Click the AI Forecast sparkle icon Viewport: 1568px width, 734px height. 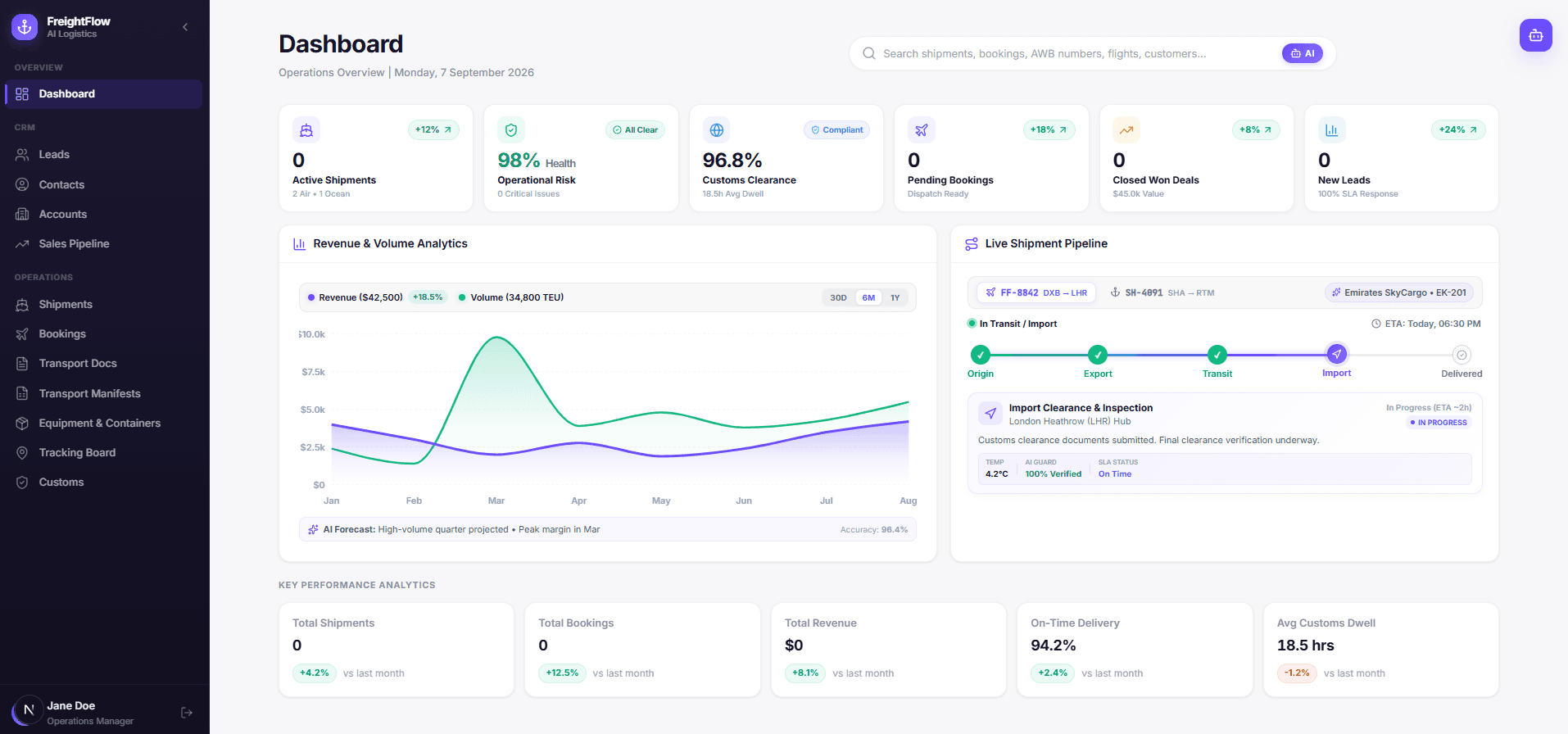click(313, 530)
